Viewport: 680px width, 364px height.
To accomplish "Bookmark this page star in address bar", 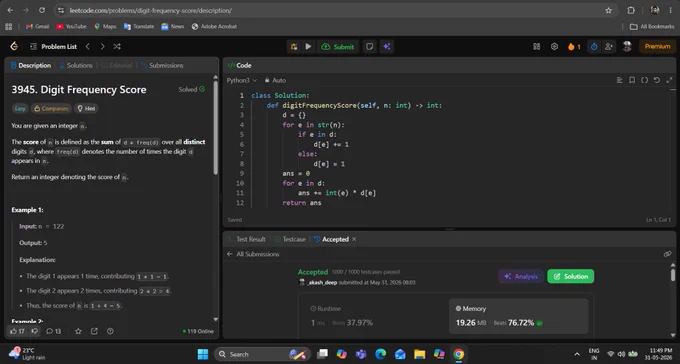I will point(608,10).
